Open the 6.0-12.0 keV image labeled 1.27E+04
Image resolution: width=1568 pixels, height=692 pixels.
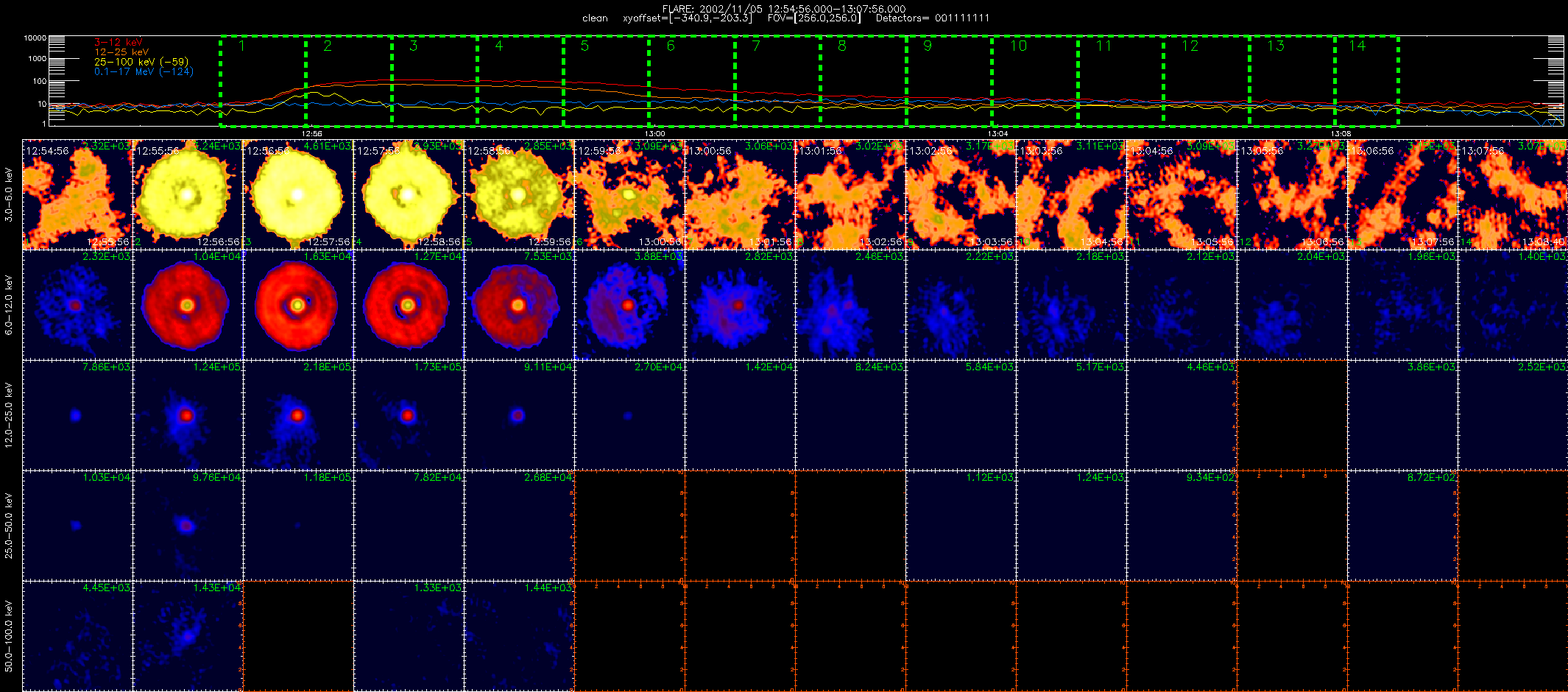[409, 305]
